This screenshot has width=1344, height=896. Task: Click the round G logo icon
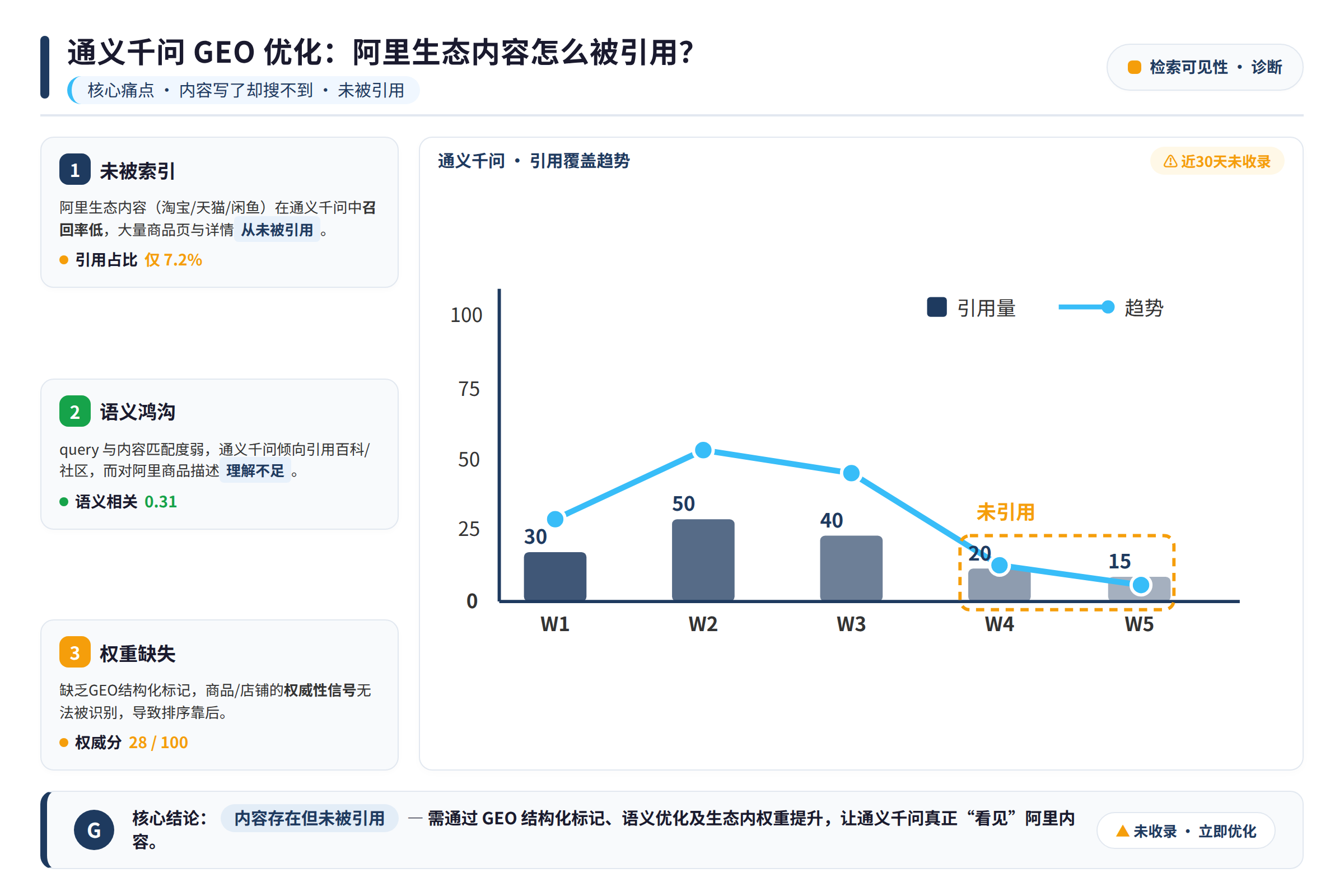(x=94, y=830)
